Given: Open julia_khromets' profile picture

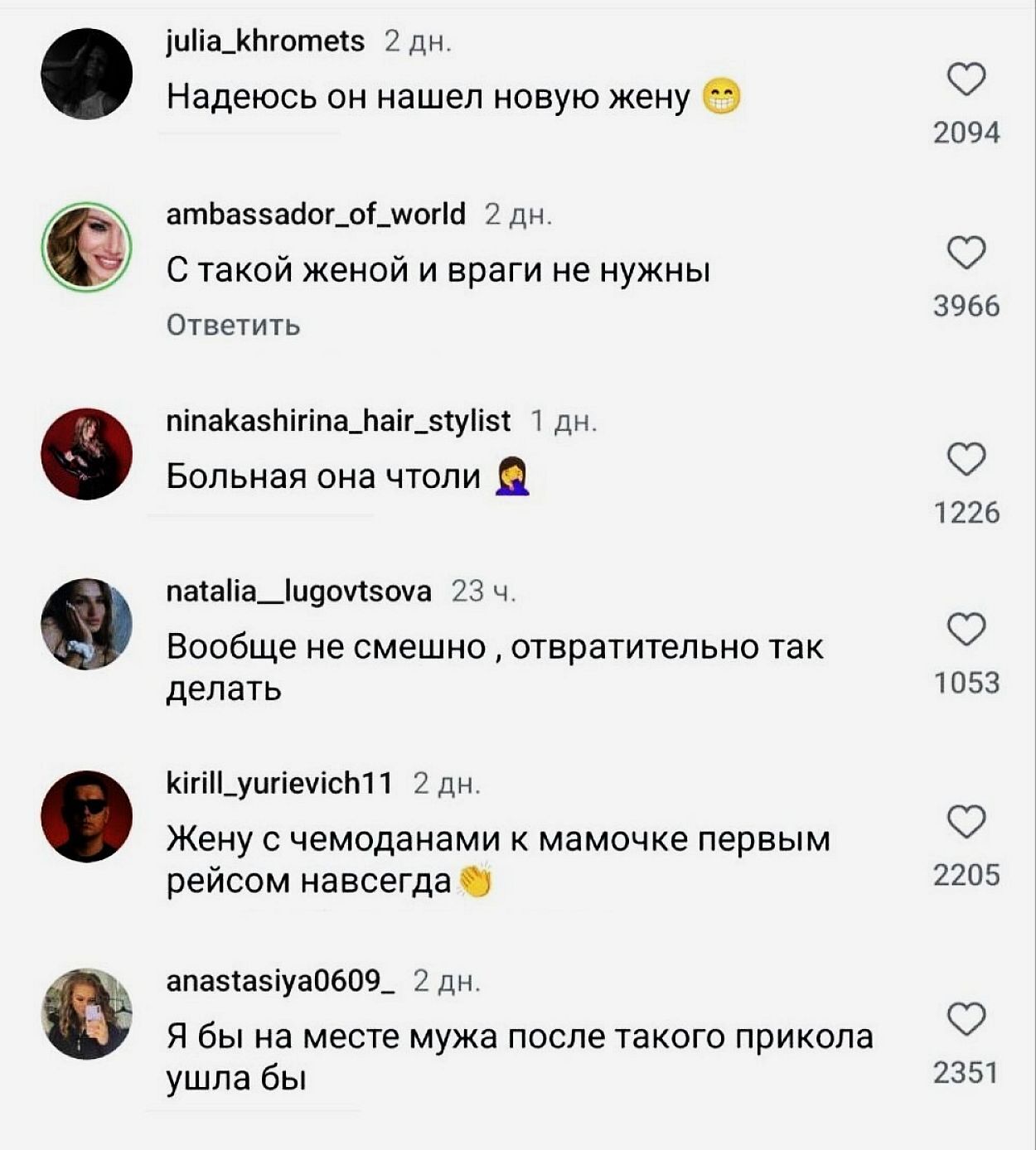Looking at the screenshot, I should tap(87, 74).
